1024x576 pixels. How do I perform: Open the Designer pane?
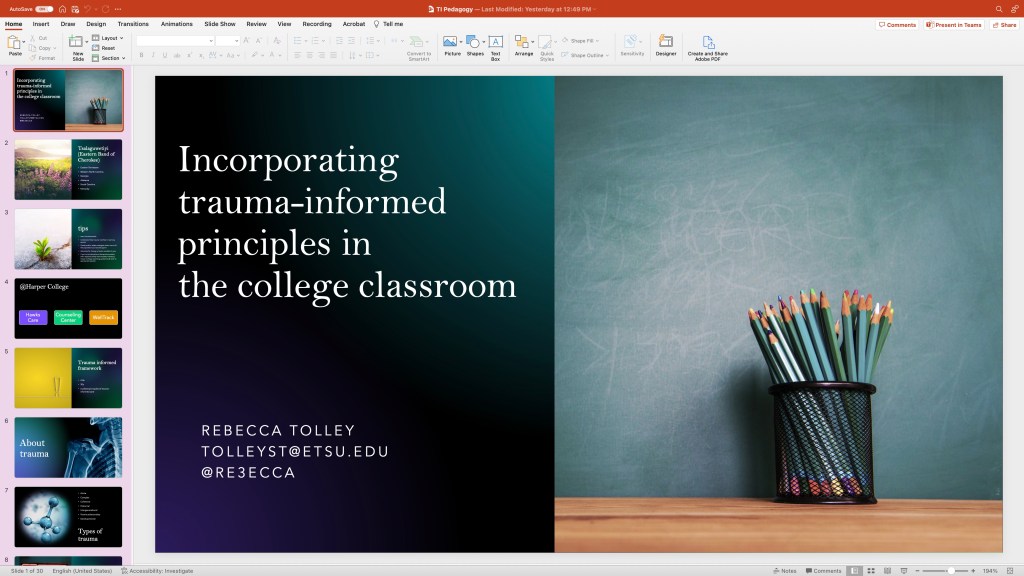(x=666, y=45)
